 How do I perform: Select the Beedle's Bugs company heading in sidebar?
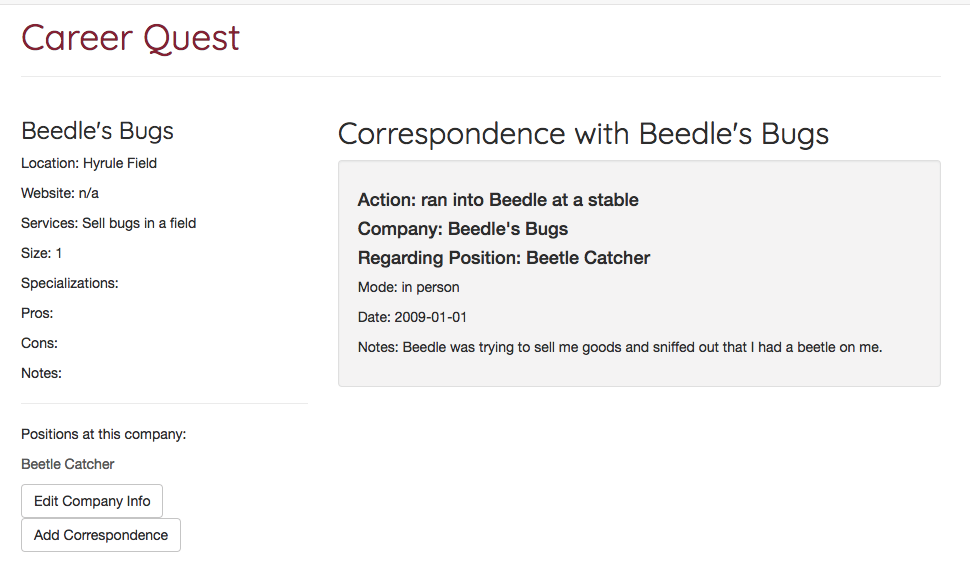pos(97,131)
